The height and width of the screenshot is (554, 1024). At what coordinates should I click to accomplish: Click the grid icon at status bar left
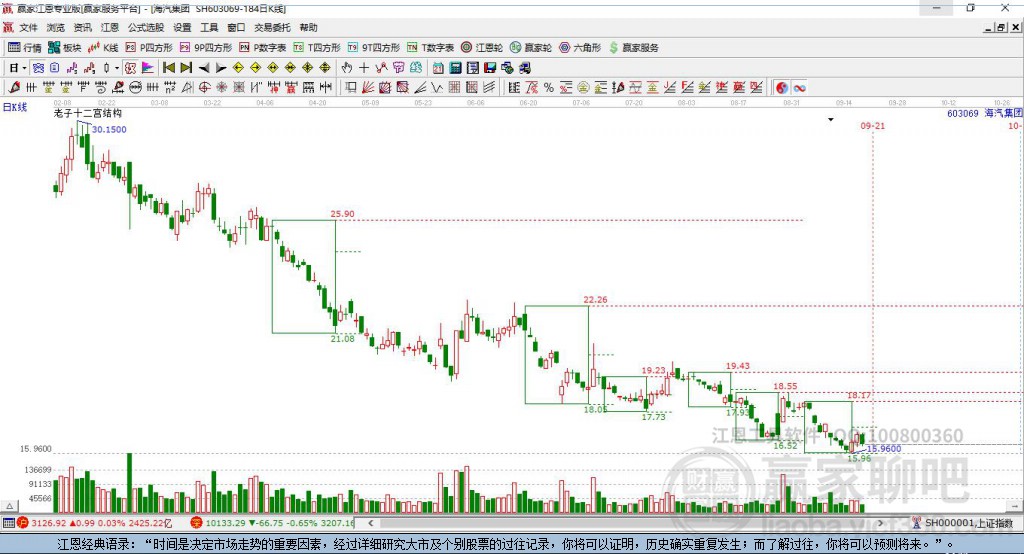pos(8,523)
